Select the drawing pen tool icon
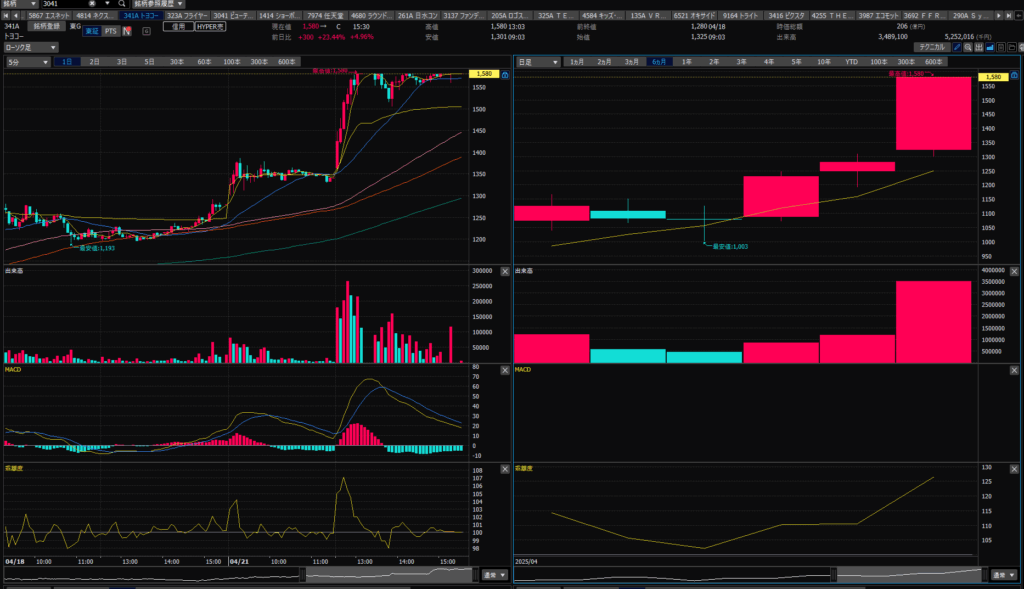 click(957, 47)
